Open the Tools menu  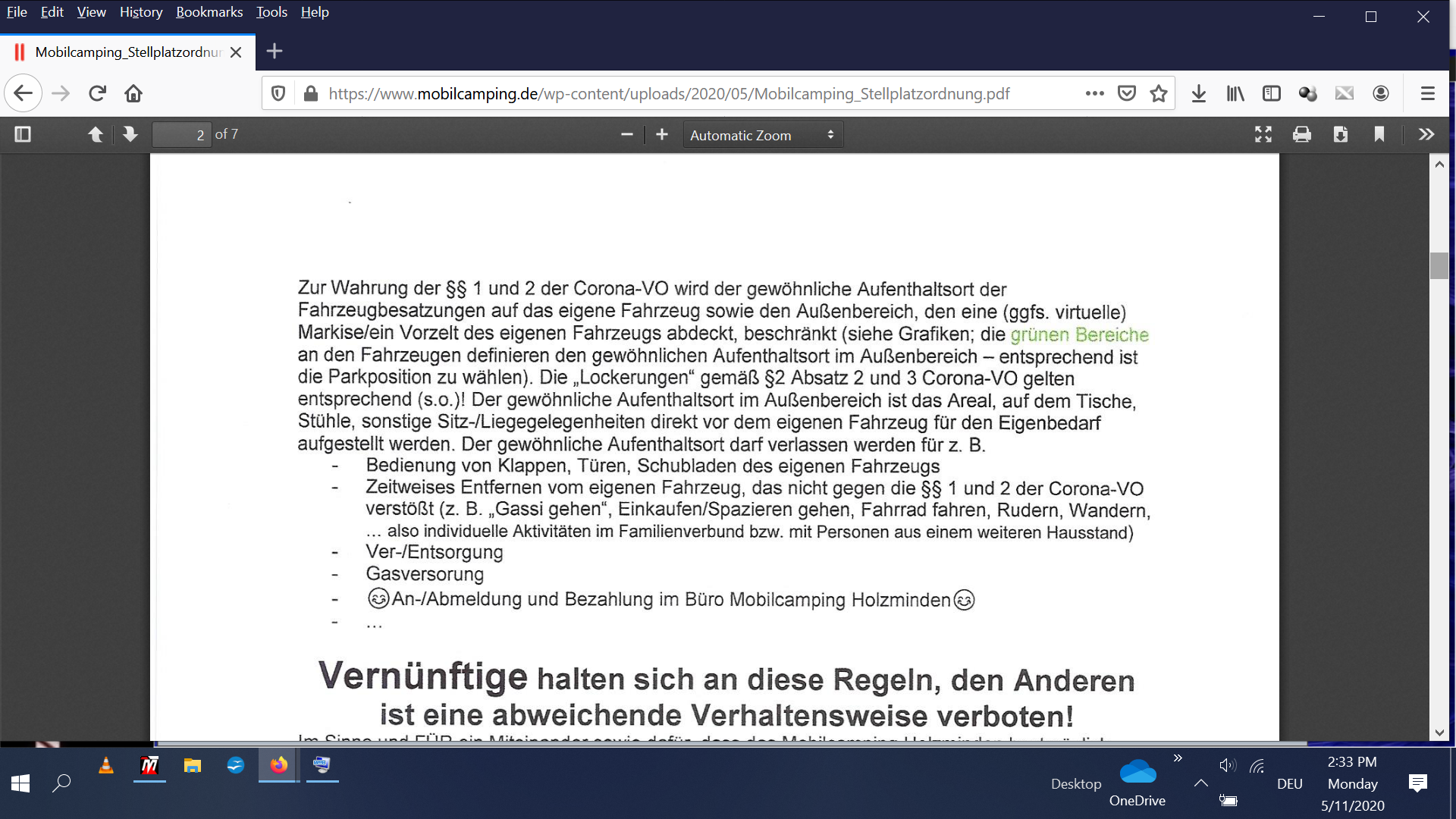[271, 12]
